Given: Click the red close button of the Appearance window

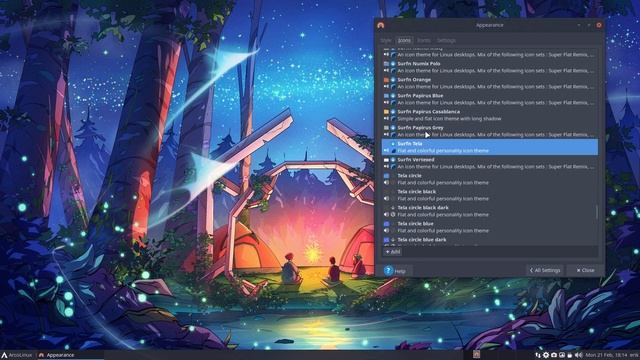Looking at the screenshot, I should click(599, 25).
